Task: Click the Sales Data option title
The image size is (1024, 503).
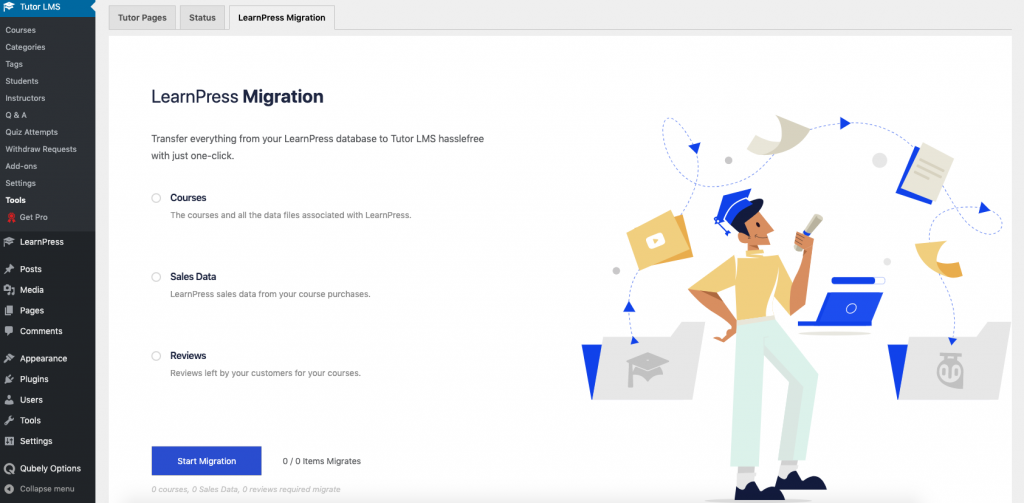Action: tap(193, 277)
